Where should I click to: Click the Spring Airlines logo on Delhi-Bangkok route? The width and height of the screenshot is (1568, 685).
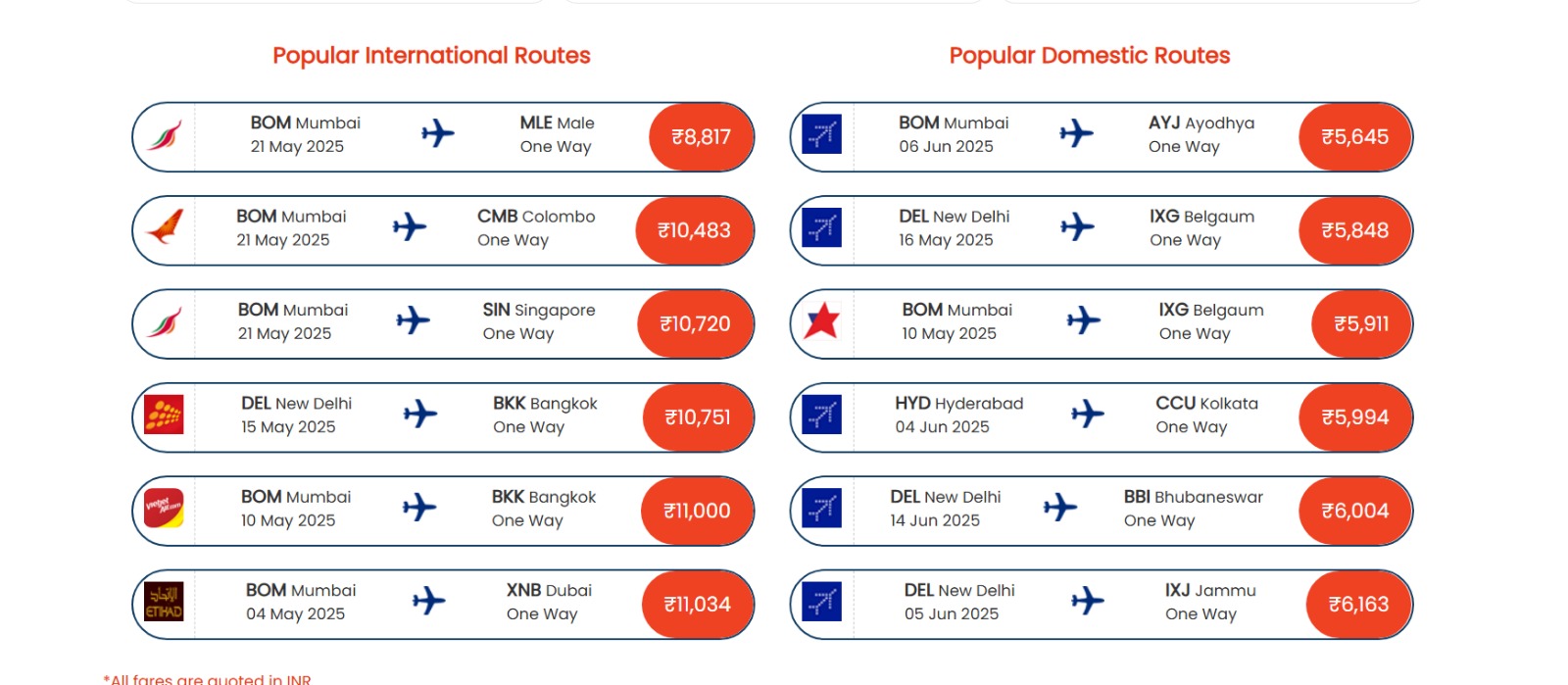click(164, 416)
